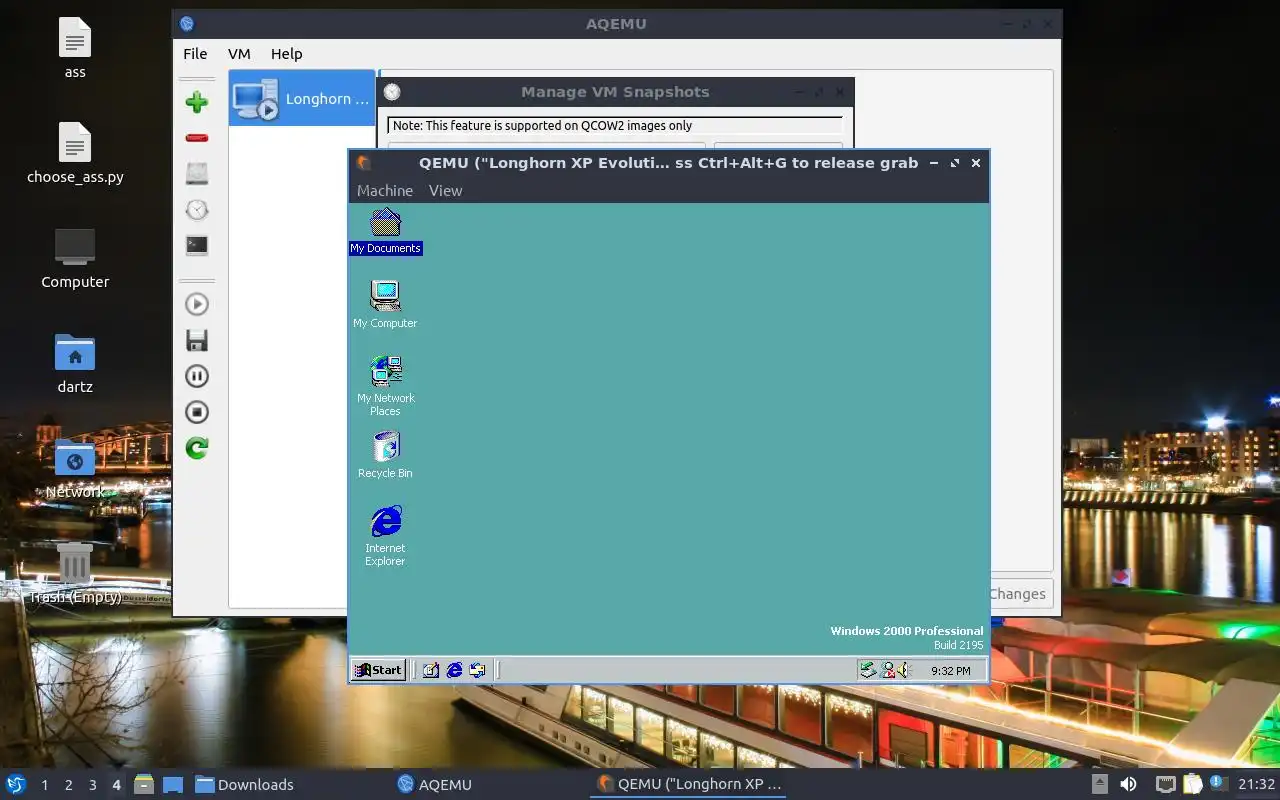Viewport: 1280px width, 800px height.
Task: Click the show desktop launcher in the panel
Action: pyautogui.click(x=172, y=784)
